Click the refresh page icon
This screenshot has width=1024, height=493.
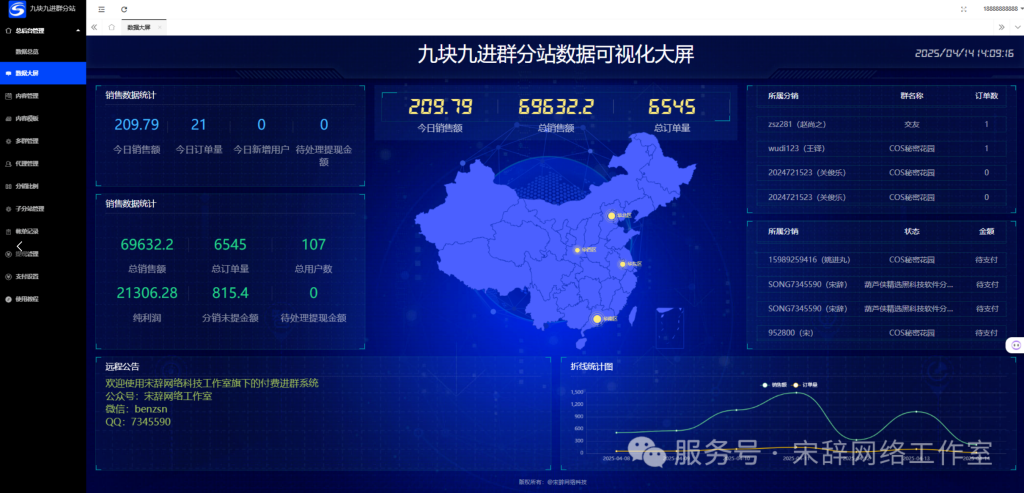(x=124, y=9)
